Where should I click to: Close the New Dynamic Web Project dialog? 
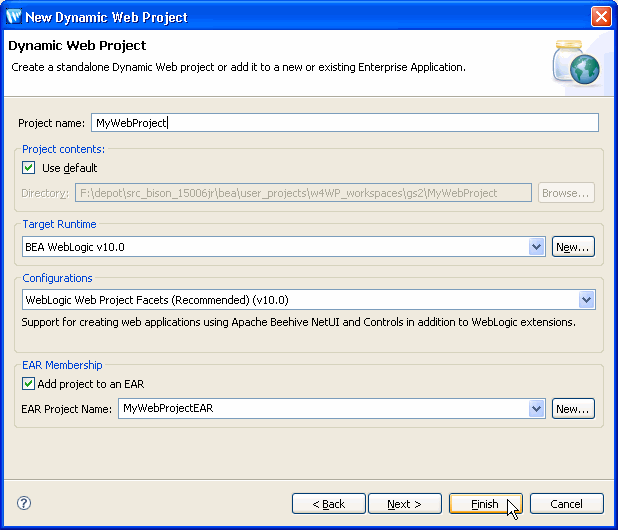point(601,17)
